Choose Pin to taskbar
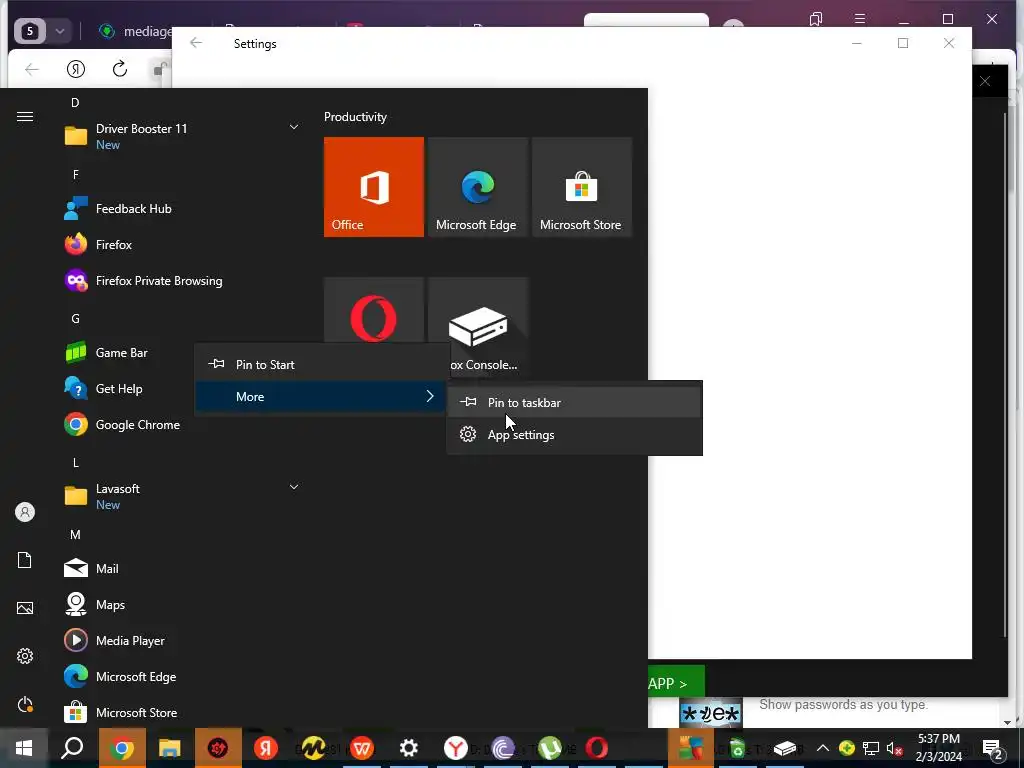The width and height of the screenshot is (1024, 768). 574,402
